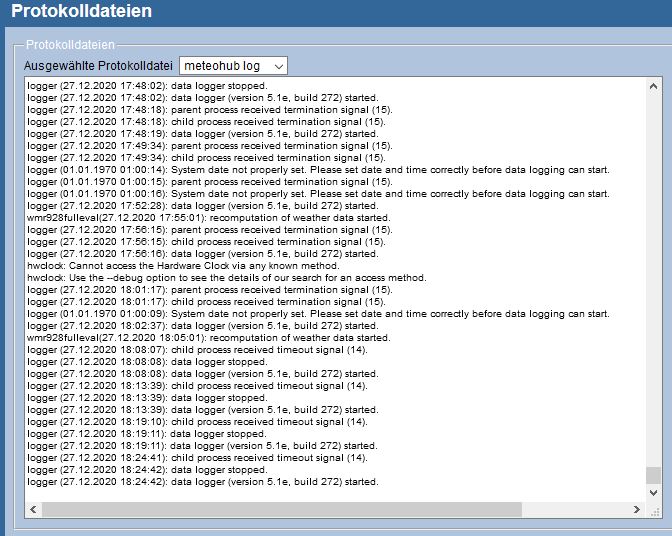Click the down arrow of vertical scrollbar
The width and height of the screenshot is (672, 536).
[x=653, y=493]
